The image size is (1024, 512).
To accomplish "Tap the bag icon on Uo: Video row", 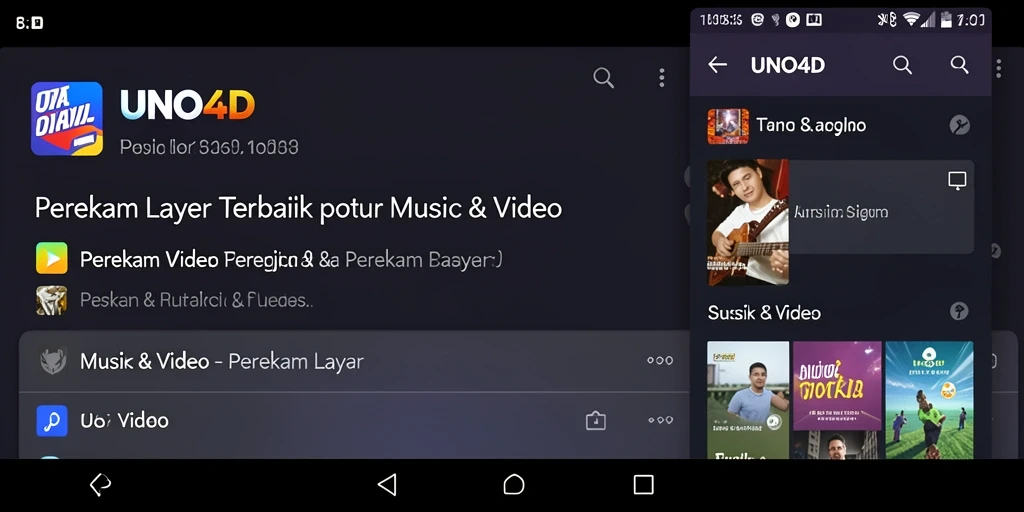I will (x=596, y=421).
